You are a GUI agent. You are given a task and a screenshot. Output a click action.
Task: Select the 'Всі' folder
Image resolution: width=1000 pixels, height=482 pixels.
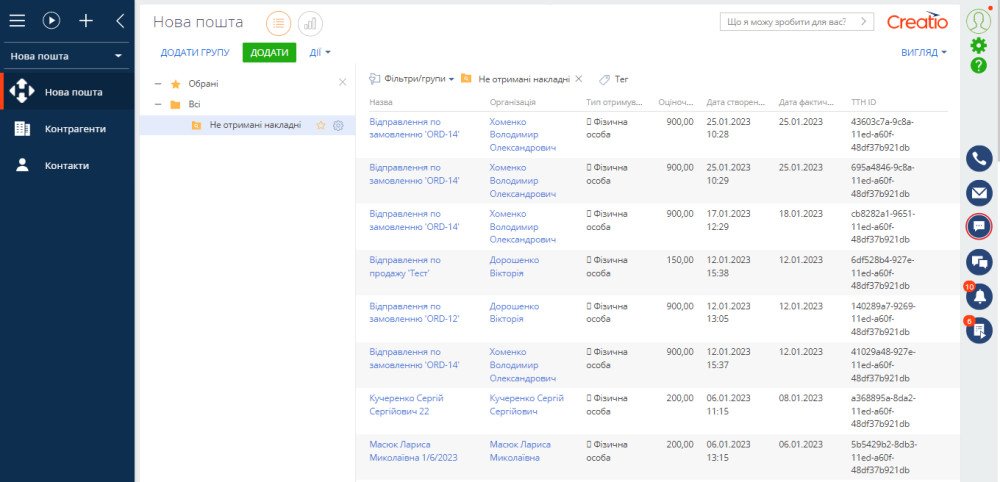coord(194,105)
